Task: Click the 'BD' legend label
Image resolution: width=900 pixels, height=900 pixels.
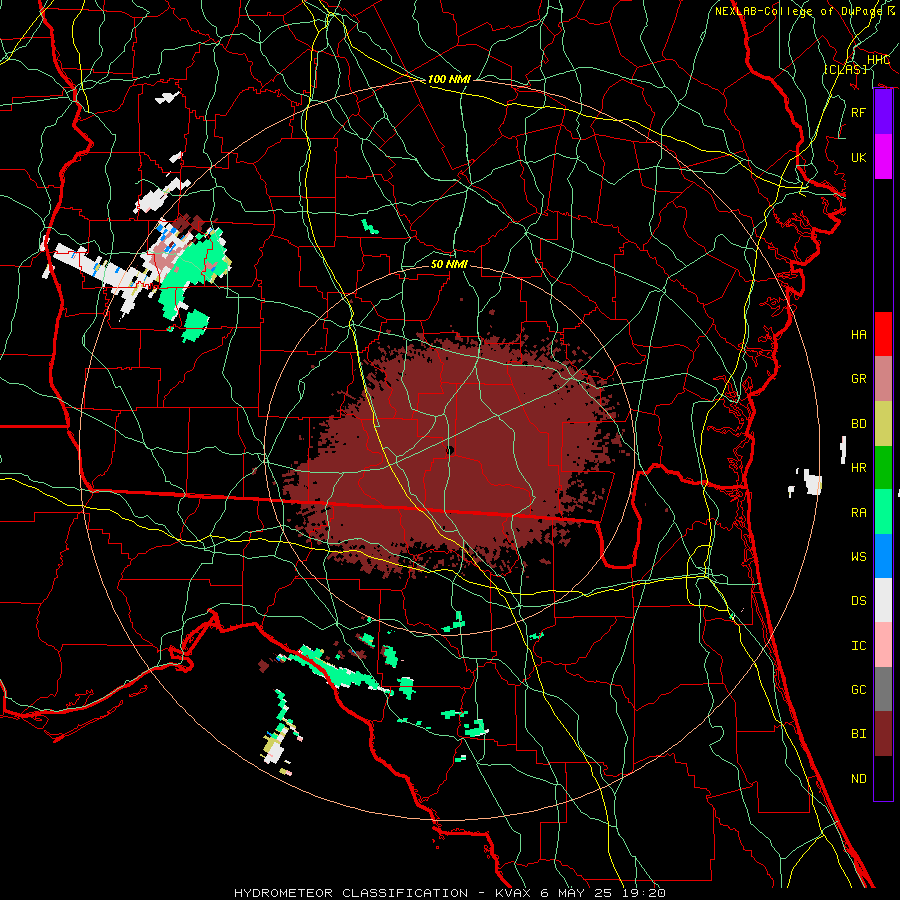Action: tap(859, 424)
